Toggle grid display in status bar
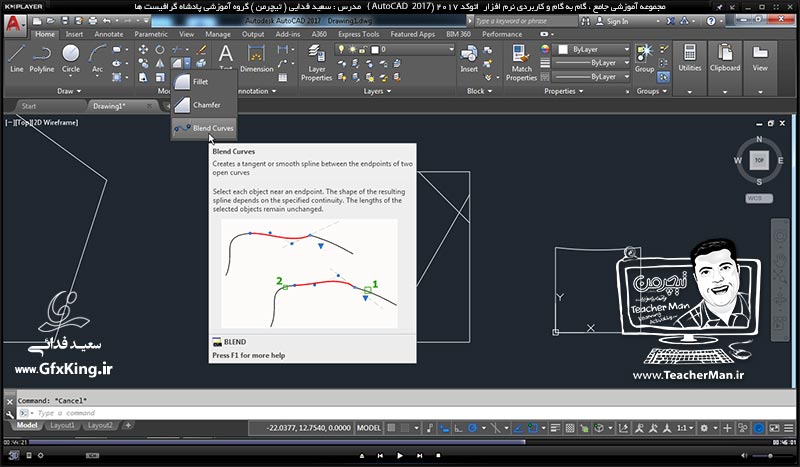Image resolution: width=800 pixels, height=467 pixels. pyautogui.click(x=391, y=428)
